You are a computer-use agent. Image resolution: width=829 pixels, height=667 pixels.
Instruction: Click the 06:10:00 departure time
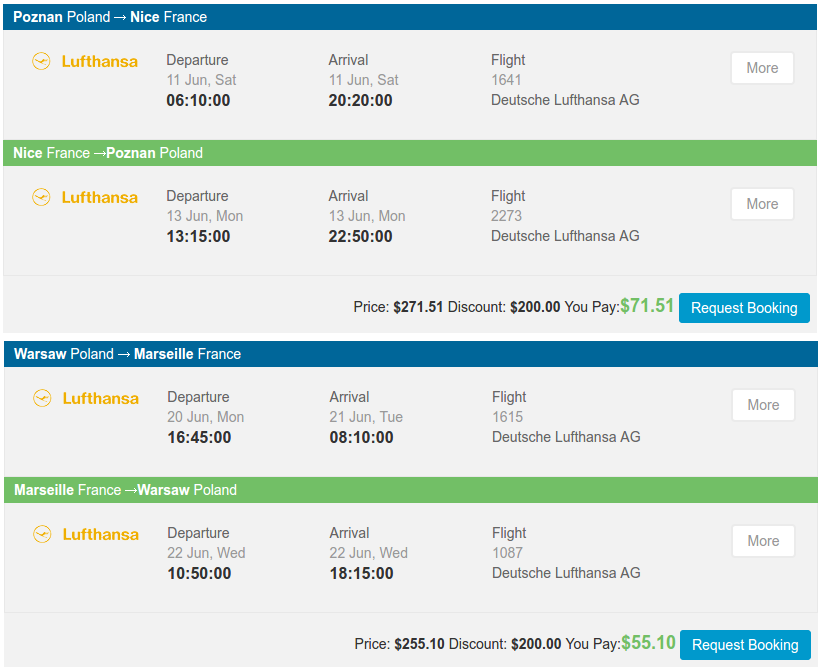[x=198, y=100]
